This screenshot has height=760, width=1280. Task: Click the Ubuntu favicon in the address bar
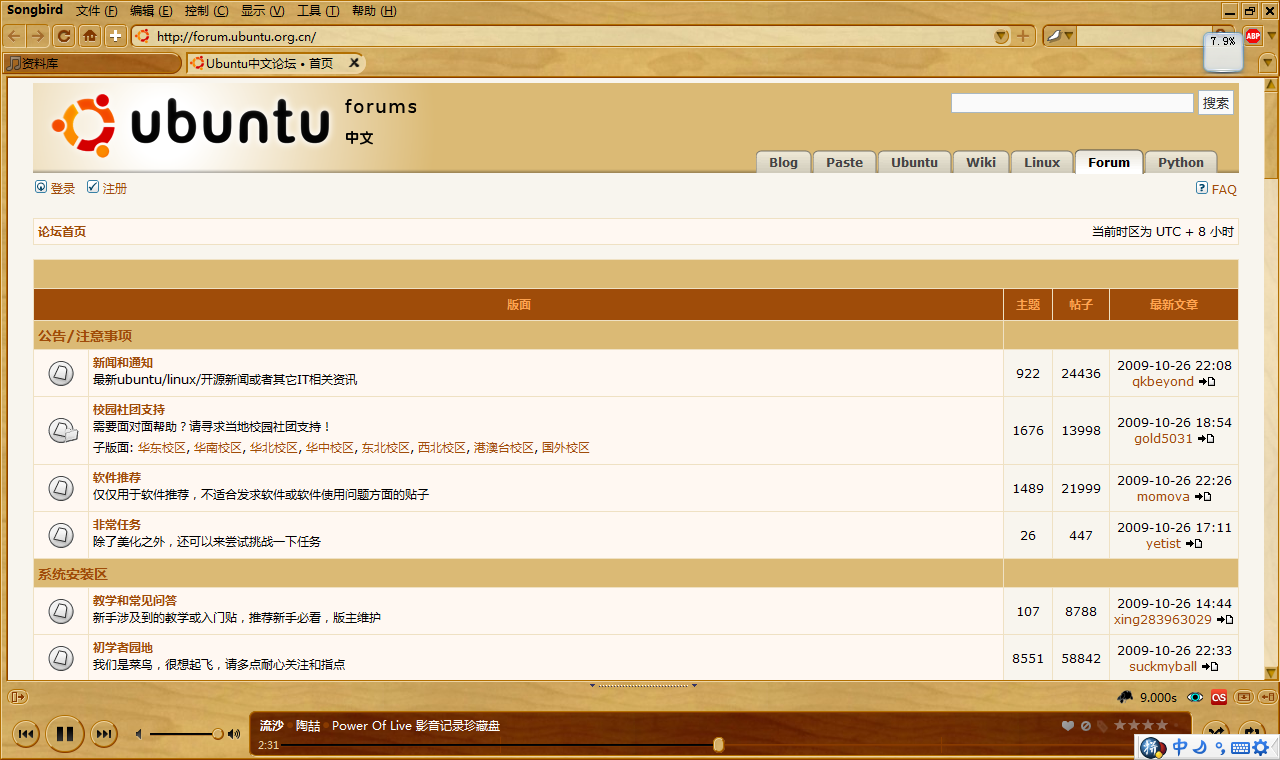tap(142, 36)
